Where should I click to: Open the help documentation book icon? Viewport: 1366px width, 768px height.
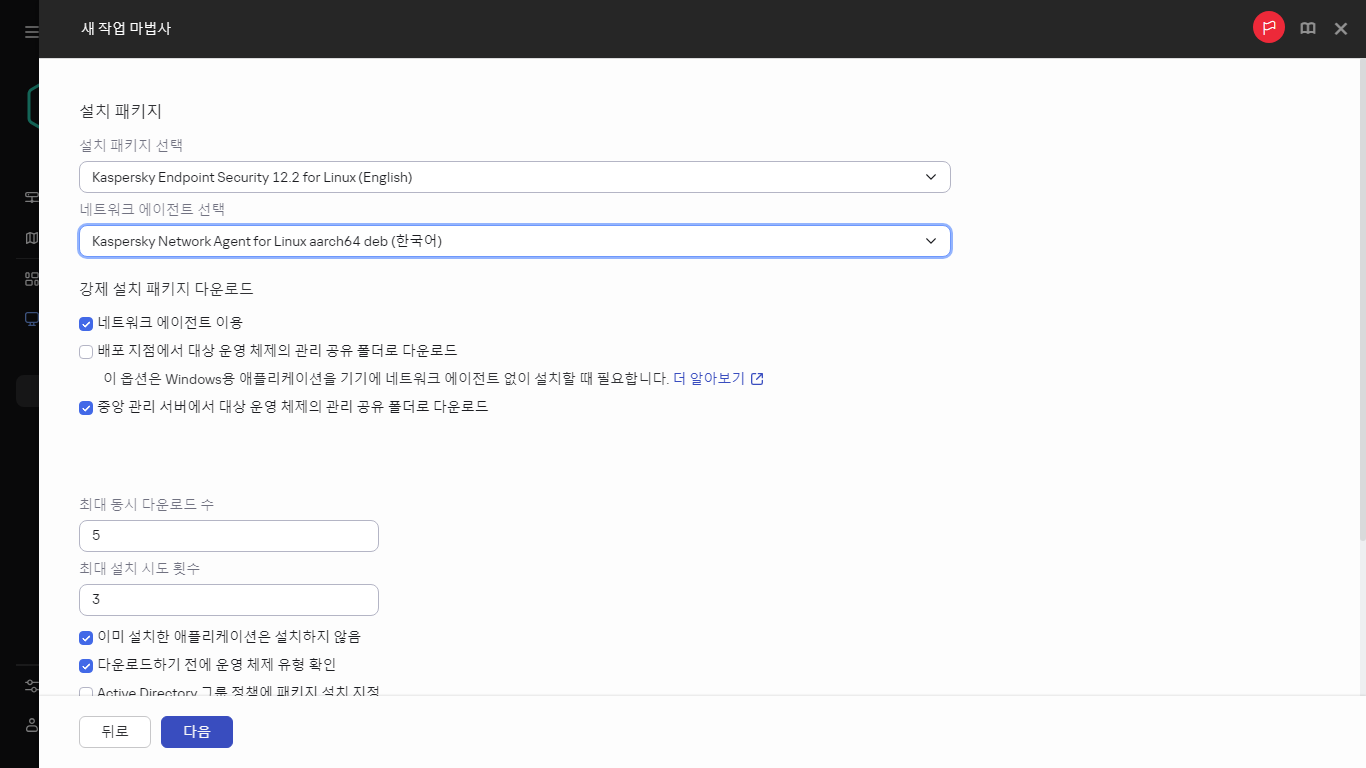(1307, 28)
